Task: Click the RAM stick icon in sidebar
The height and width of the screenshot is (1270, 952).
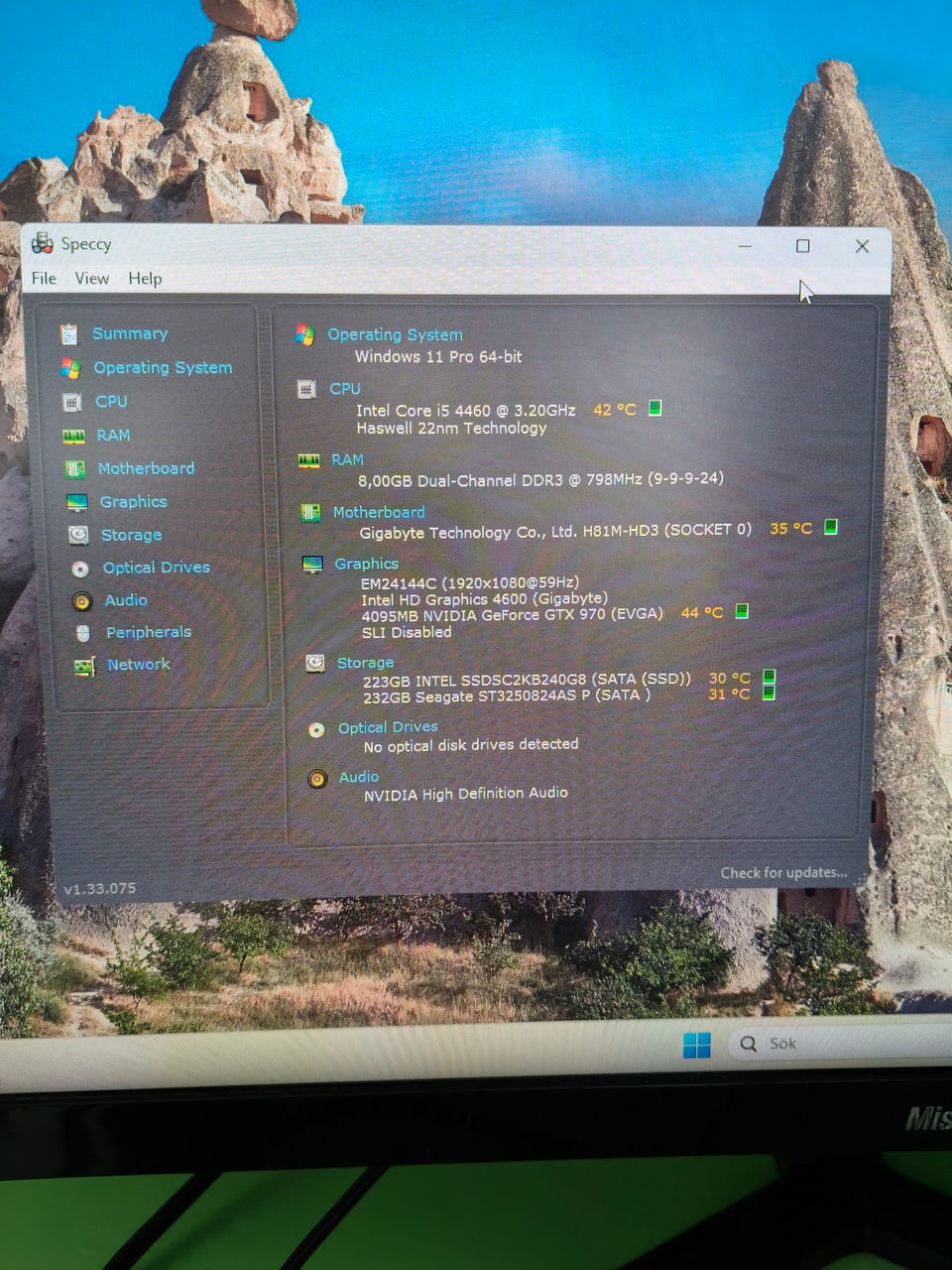Action: tap(73, 436)
